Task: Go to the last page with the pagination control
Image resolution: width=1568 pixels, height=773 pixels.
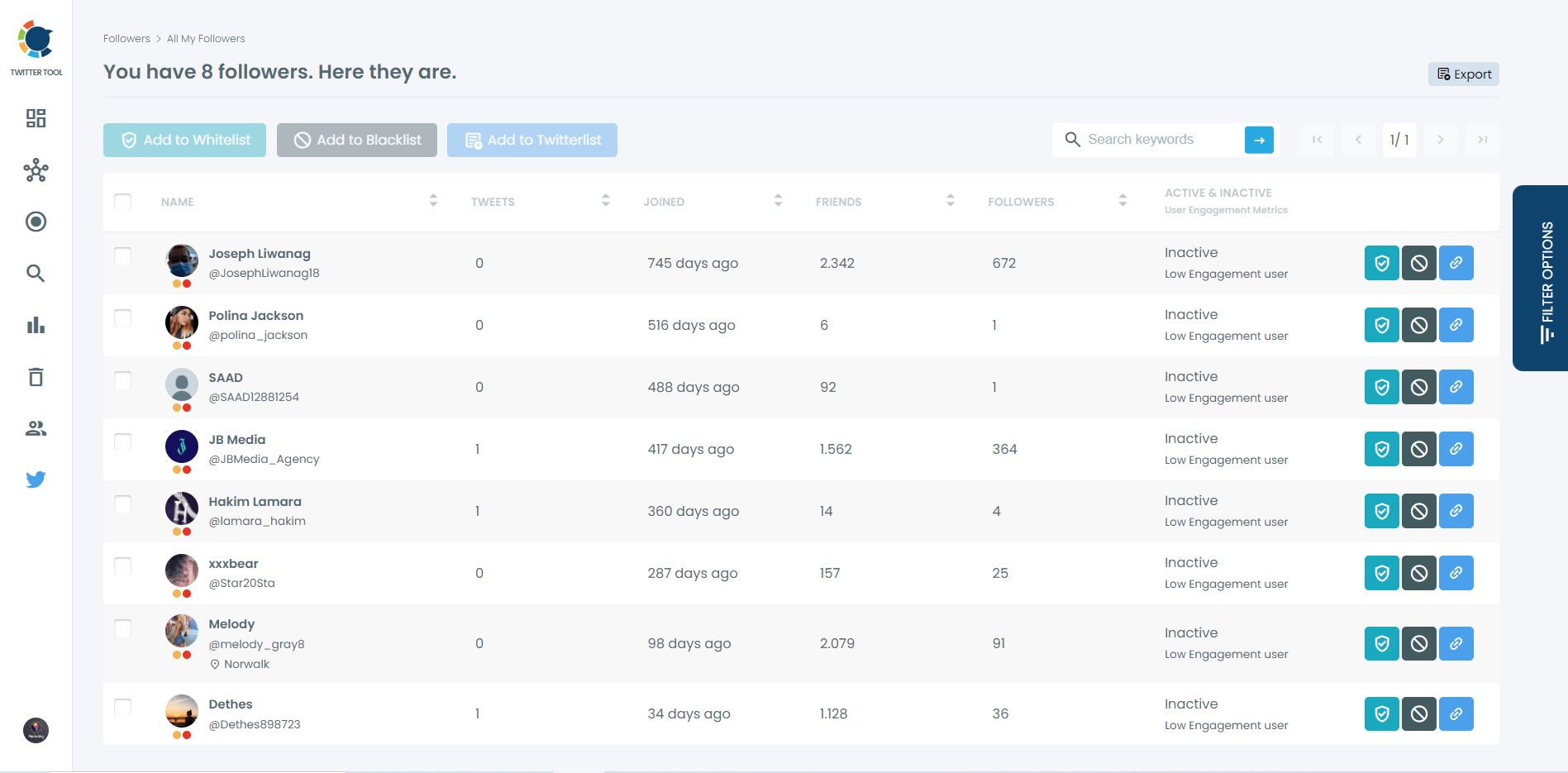Action: (x=1482, y=140)
